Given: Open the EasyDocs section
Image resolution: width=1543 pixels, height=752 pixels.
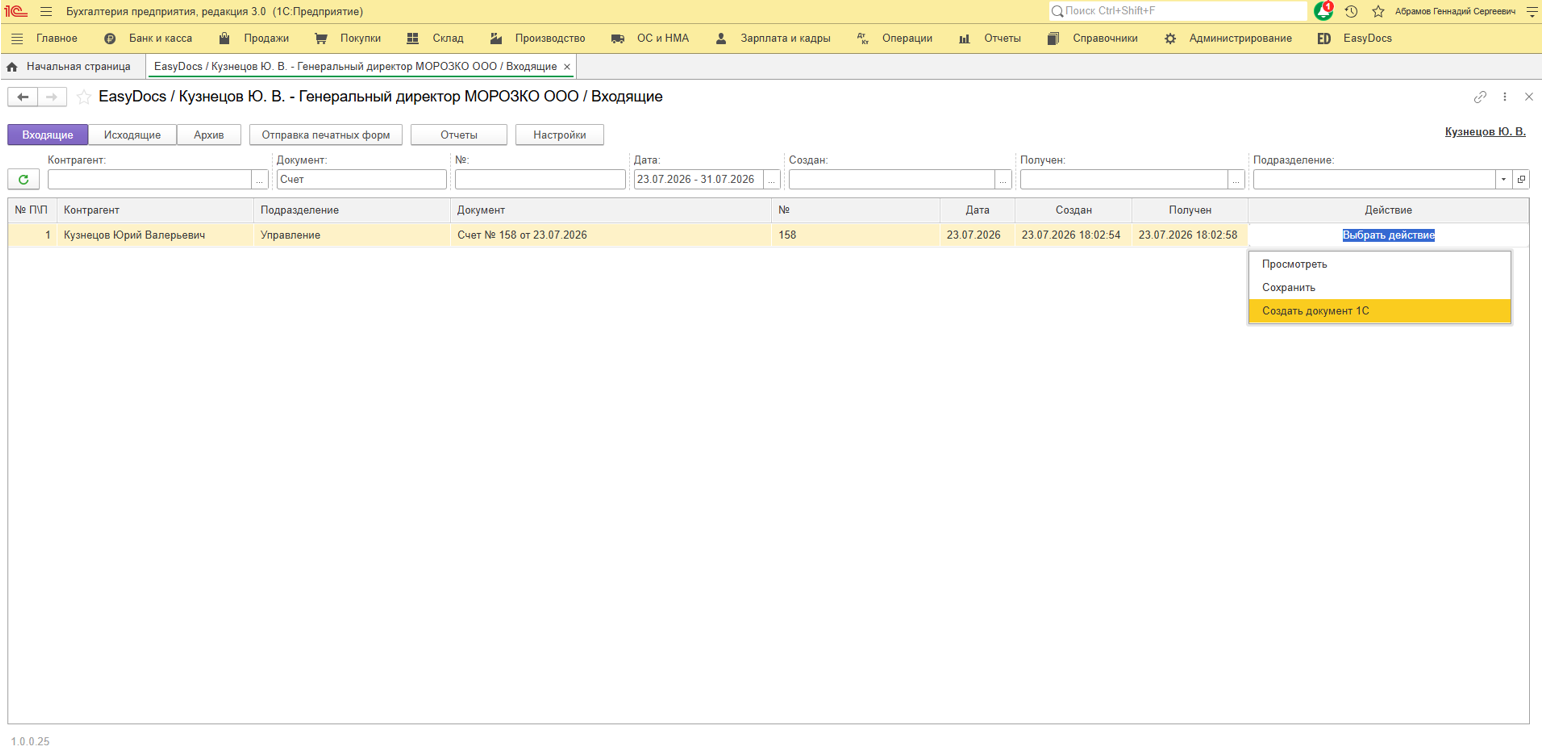Looking at the screenshot, I should [x=1367, y=38].
